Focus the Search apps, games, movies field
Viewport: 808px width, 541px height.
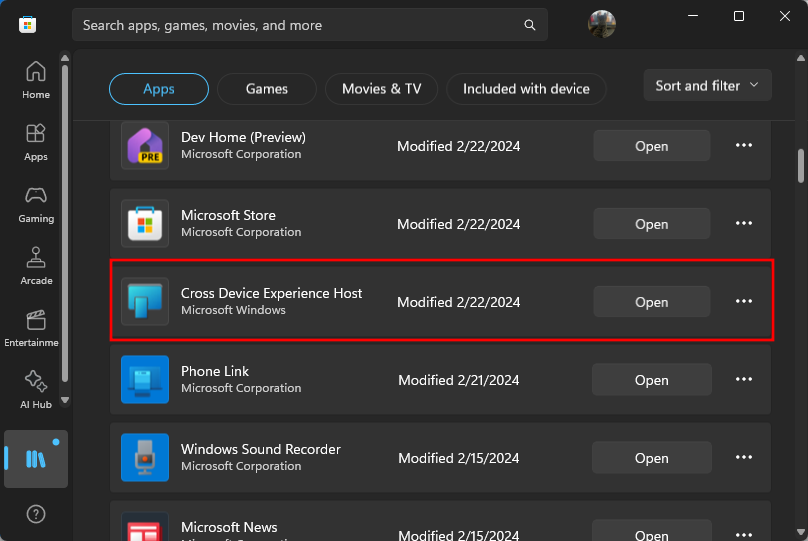tap(309, 25)
